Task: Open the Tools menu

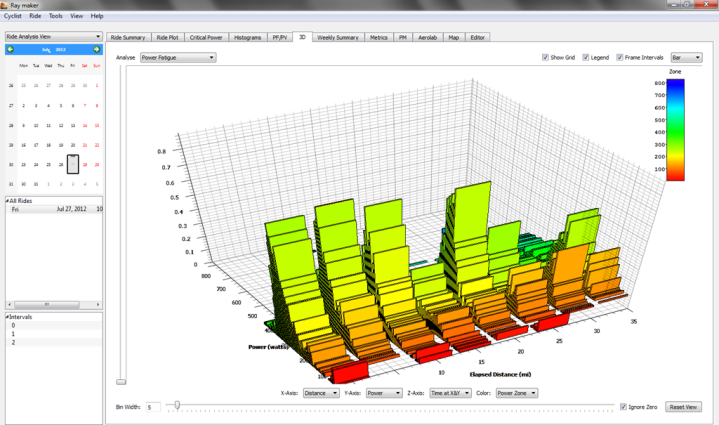Action: [55, 16]
